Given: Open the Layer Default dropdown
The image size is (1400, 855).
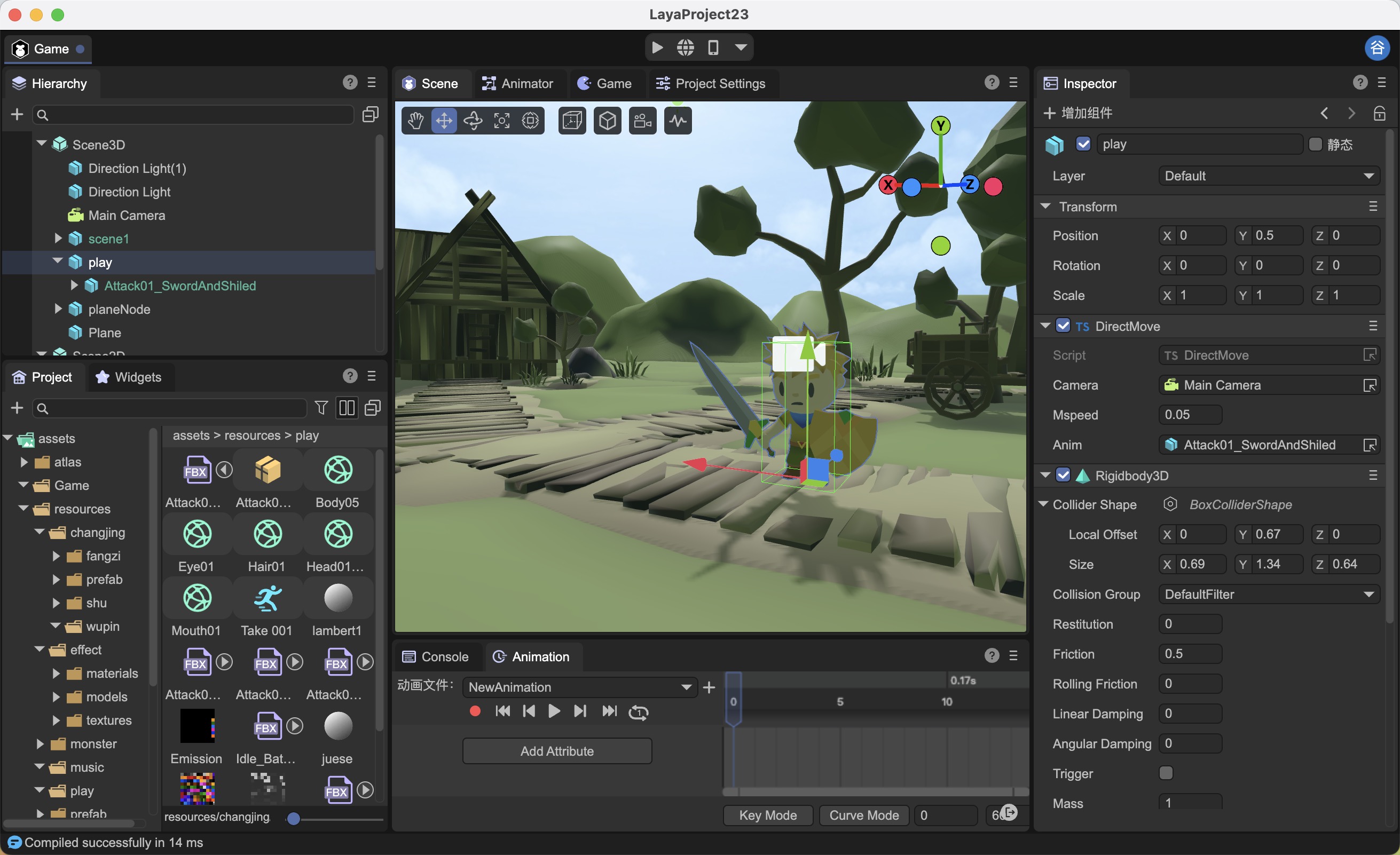Looking at the screenshot, I should tap(1268, 176).
